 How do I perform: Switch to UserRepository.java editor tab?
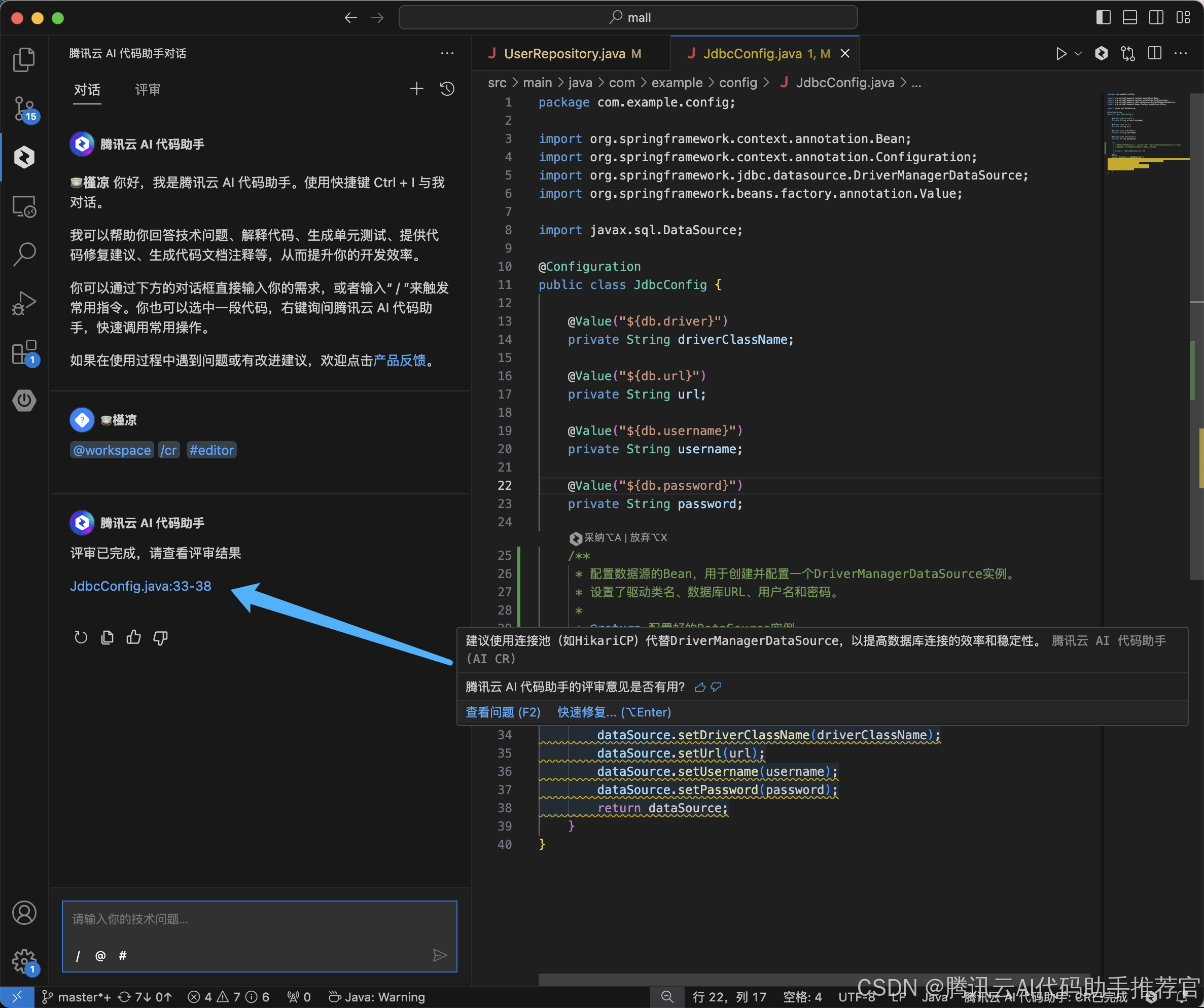[x=564, y=54]
